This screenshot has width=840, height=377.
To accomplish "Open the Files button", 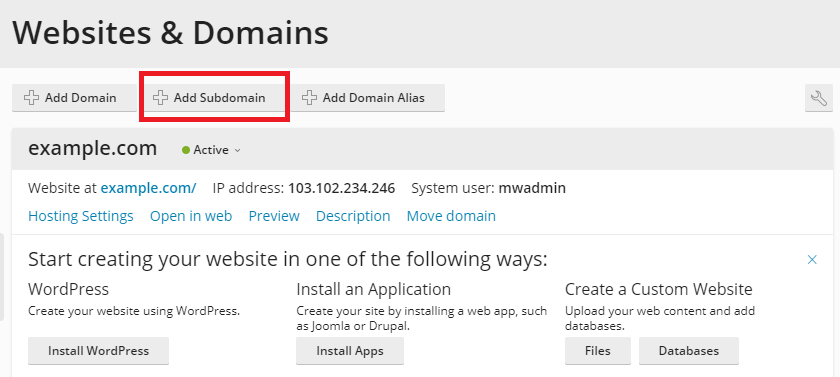I will coord(598,351).
